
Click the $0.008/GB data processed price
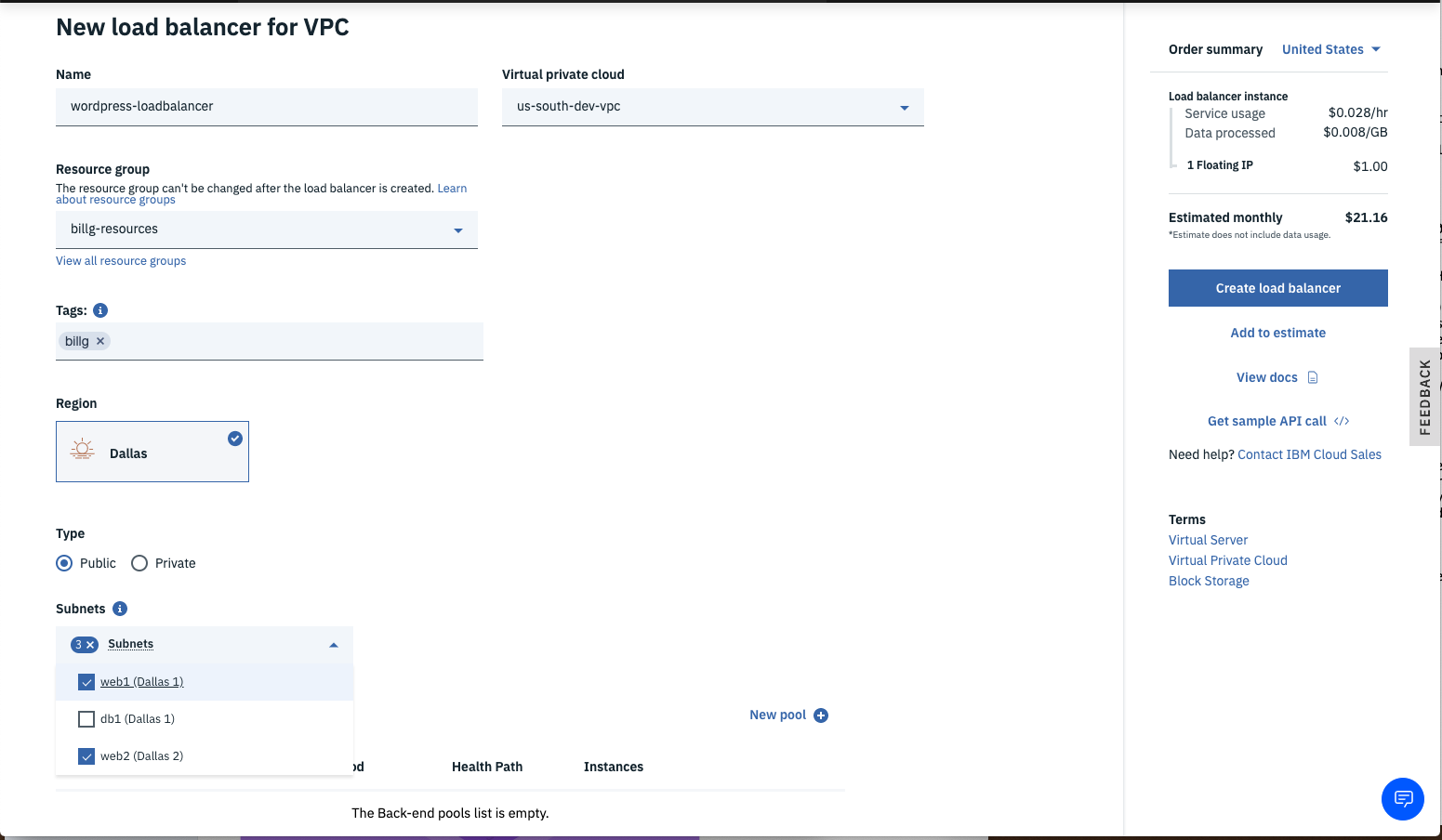click(1356, 132)
